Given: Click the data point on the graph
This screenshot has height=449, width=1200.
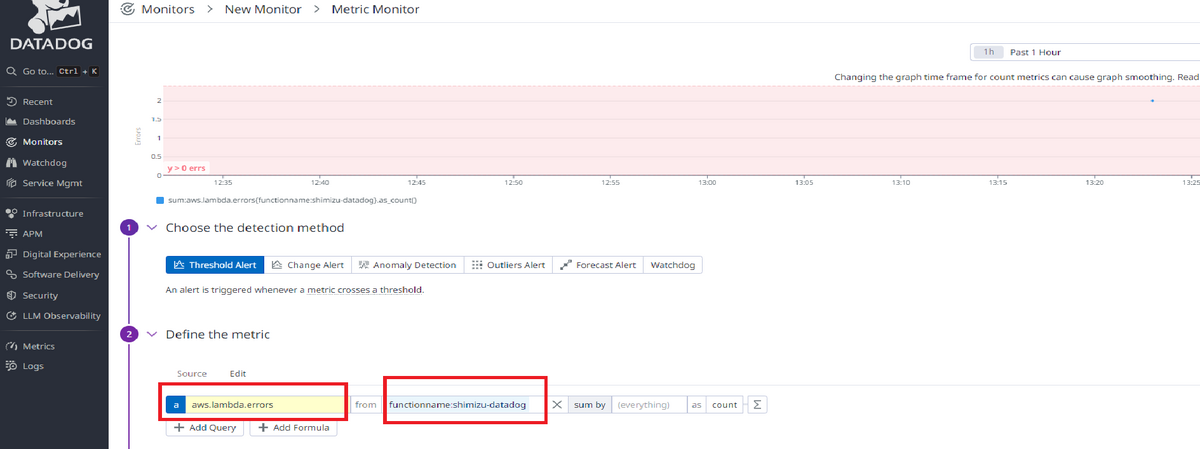Looking at the screenshot, I should pos(1152,101).
